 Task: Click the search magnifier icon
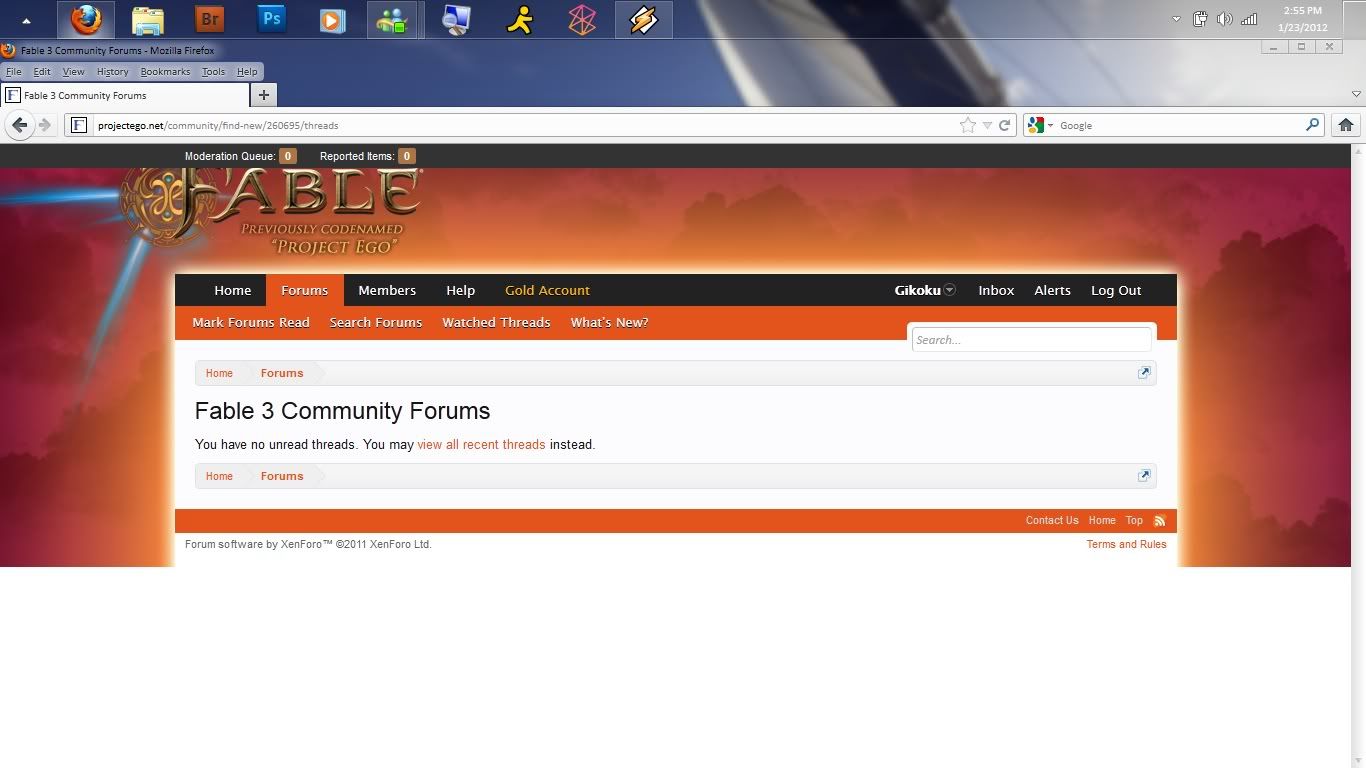pos(1312,125)
